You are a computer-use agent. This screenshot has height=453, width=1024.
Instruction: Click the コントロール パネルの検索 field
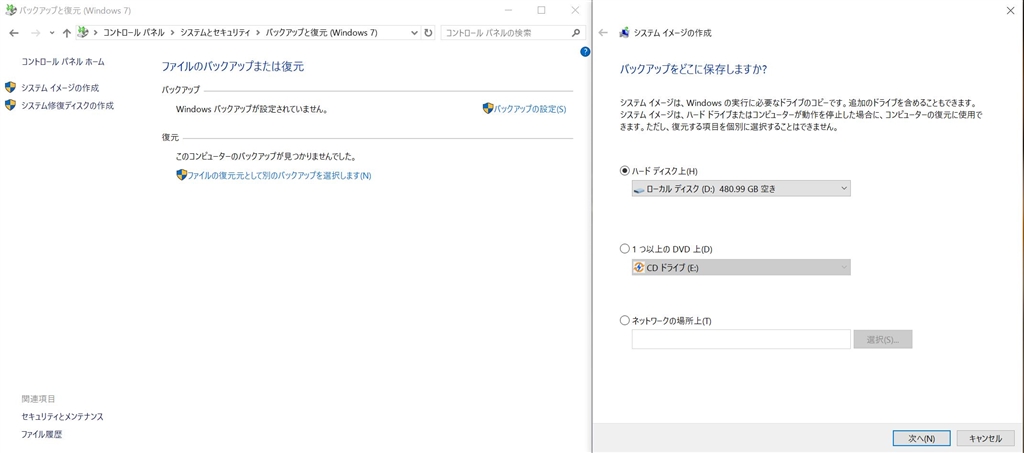point(505,33)
